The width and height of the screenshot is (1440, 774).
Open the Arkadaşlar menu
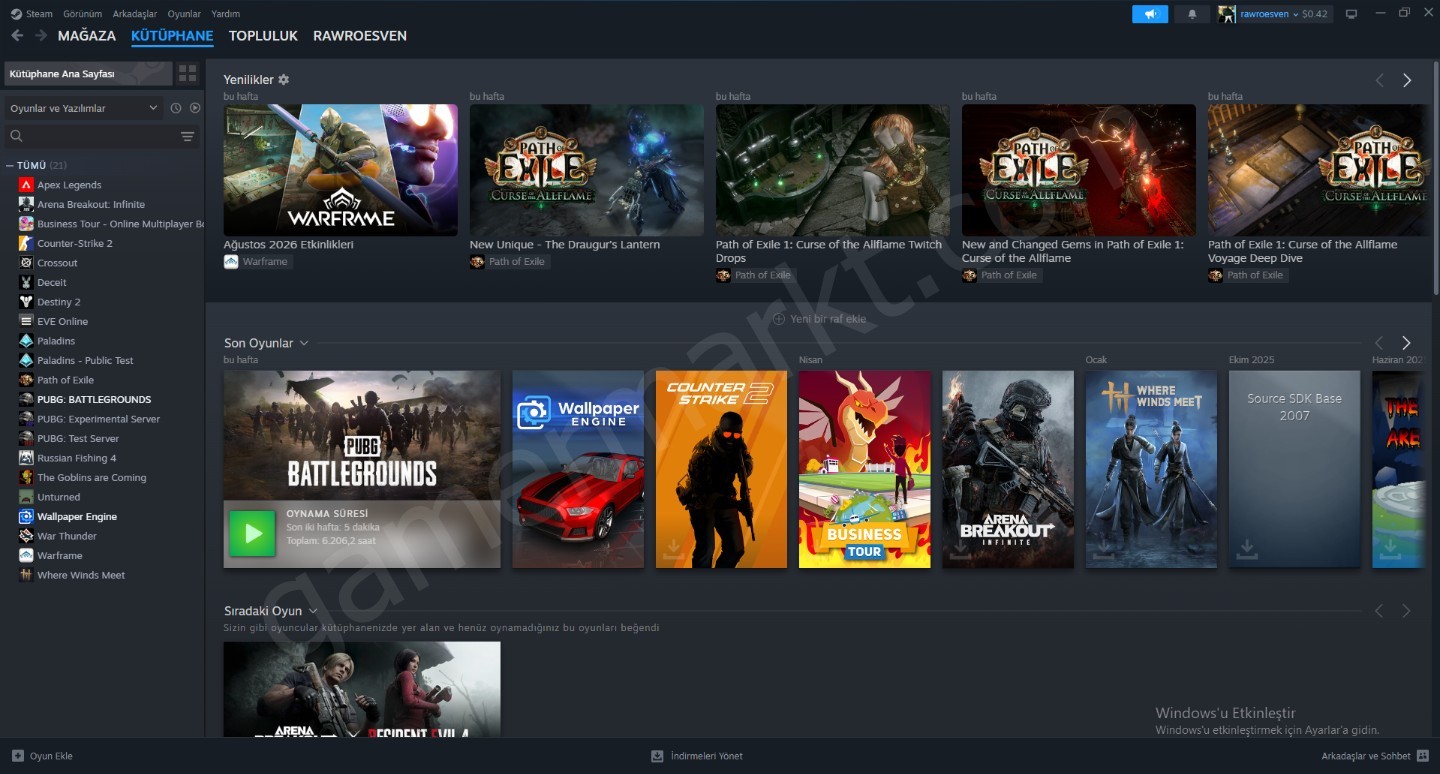coord(135,14)
